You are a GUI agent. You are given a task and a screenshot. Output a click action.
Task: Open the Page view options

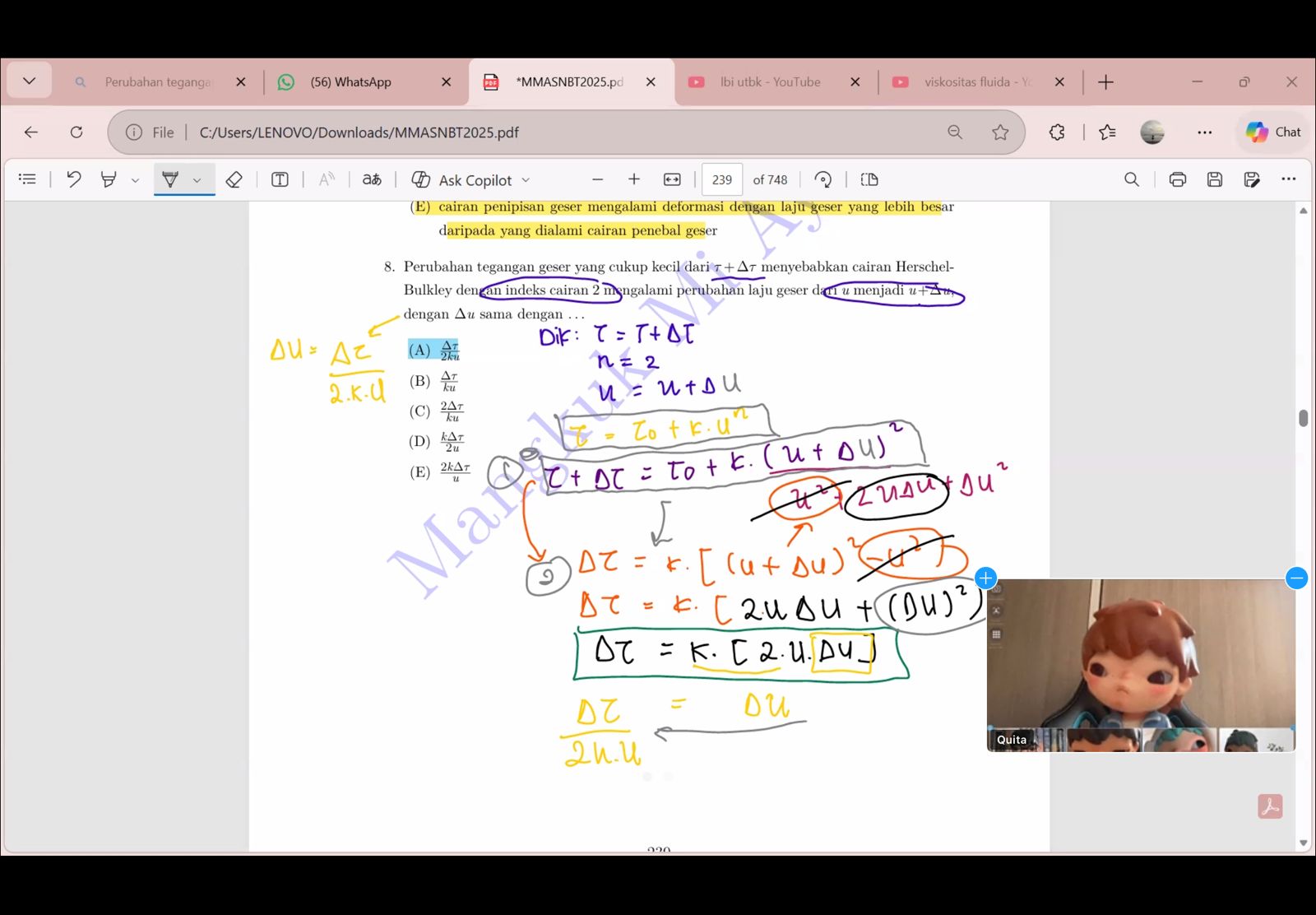(x=869, y=179)
